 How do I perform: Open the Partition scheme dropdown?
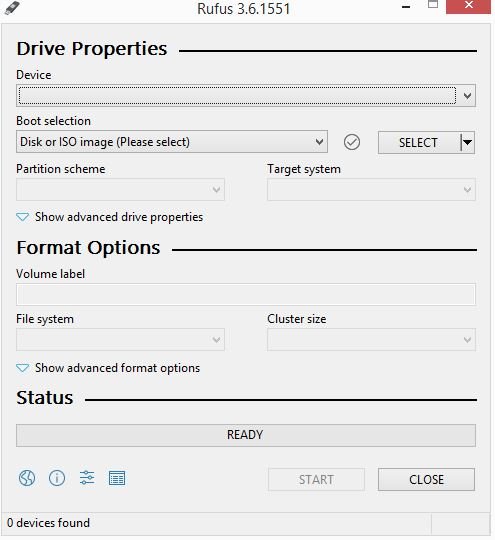tap(120, 189)
